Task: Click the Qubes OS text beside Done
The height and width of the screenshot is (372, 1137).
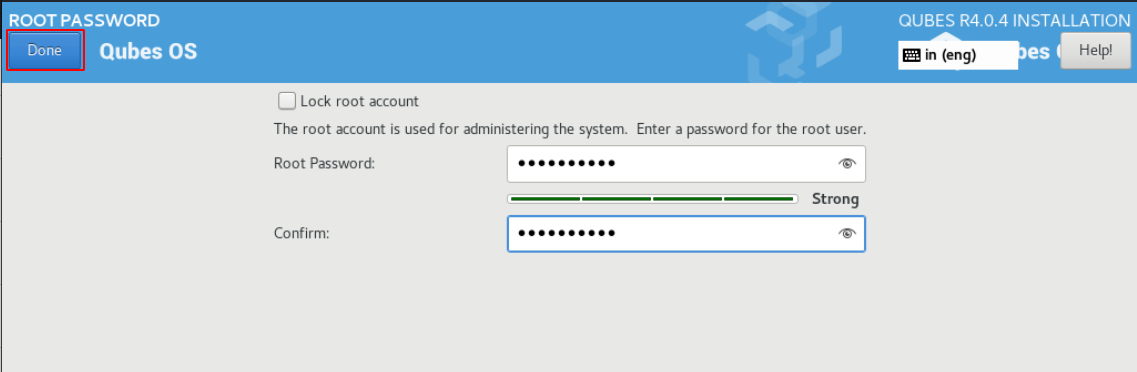Action: 148,52
